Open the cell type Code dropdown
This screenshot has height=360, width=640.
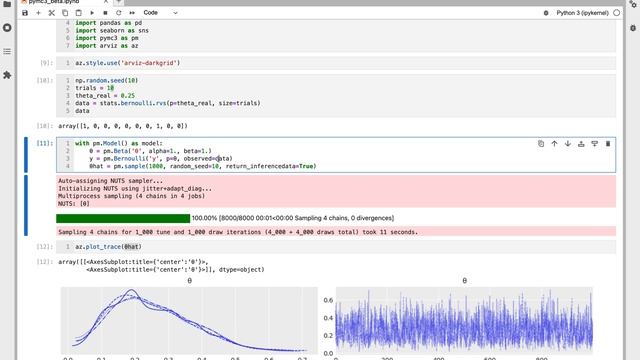tap(160, 13)
